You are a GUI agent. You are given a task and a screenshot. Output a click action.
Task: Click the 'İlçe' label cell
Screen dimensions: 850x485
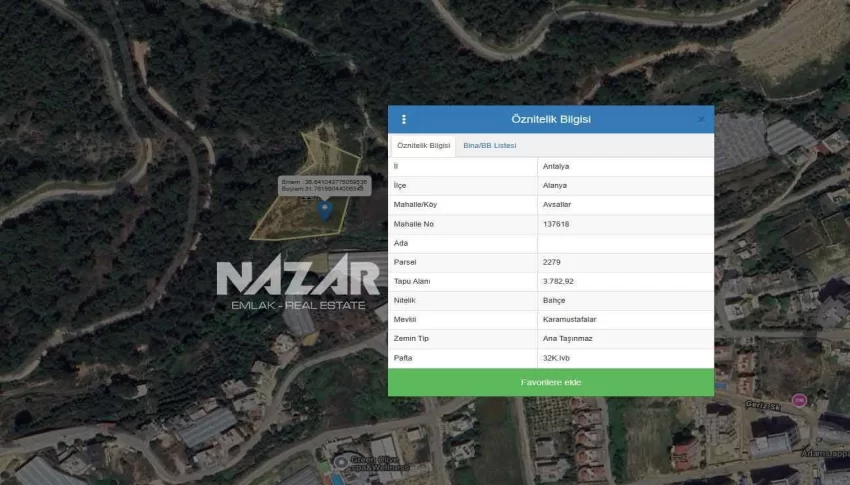(x=463, y=185)
